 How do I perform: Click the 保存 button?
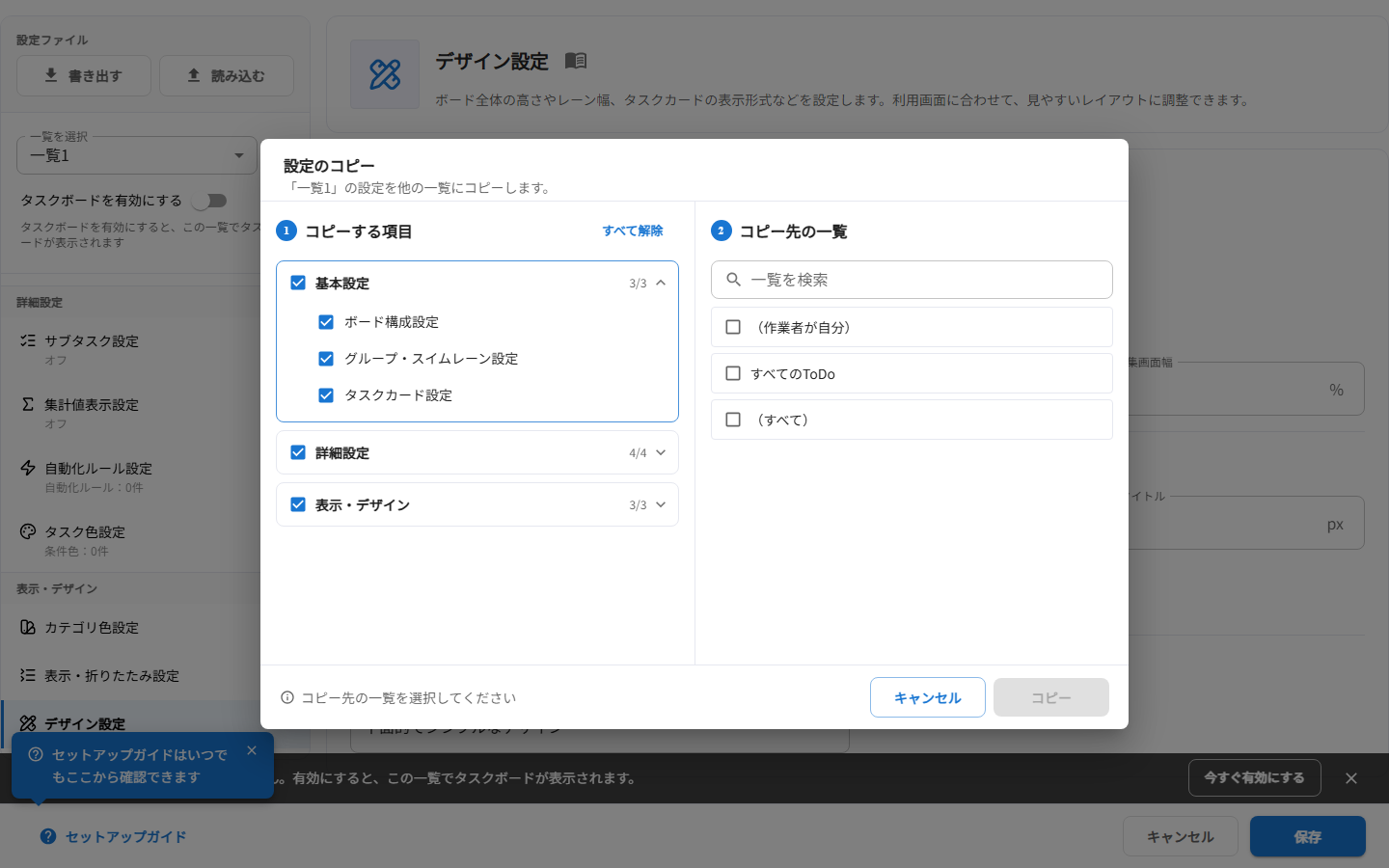click(1308, 836)
